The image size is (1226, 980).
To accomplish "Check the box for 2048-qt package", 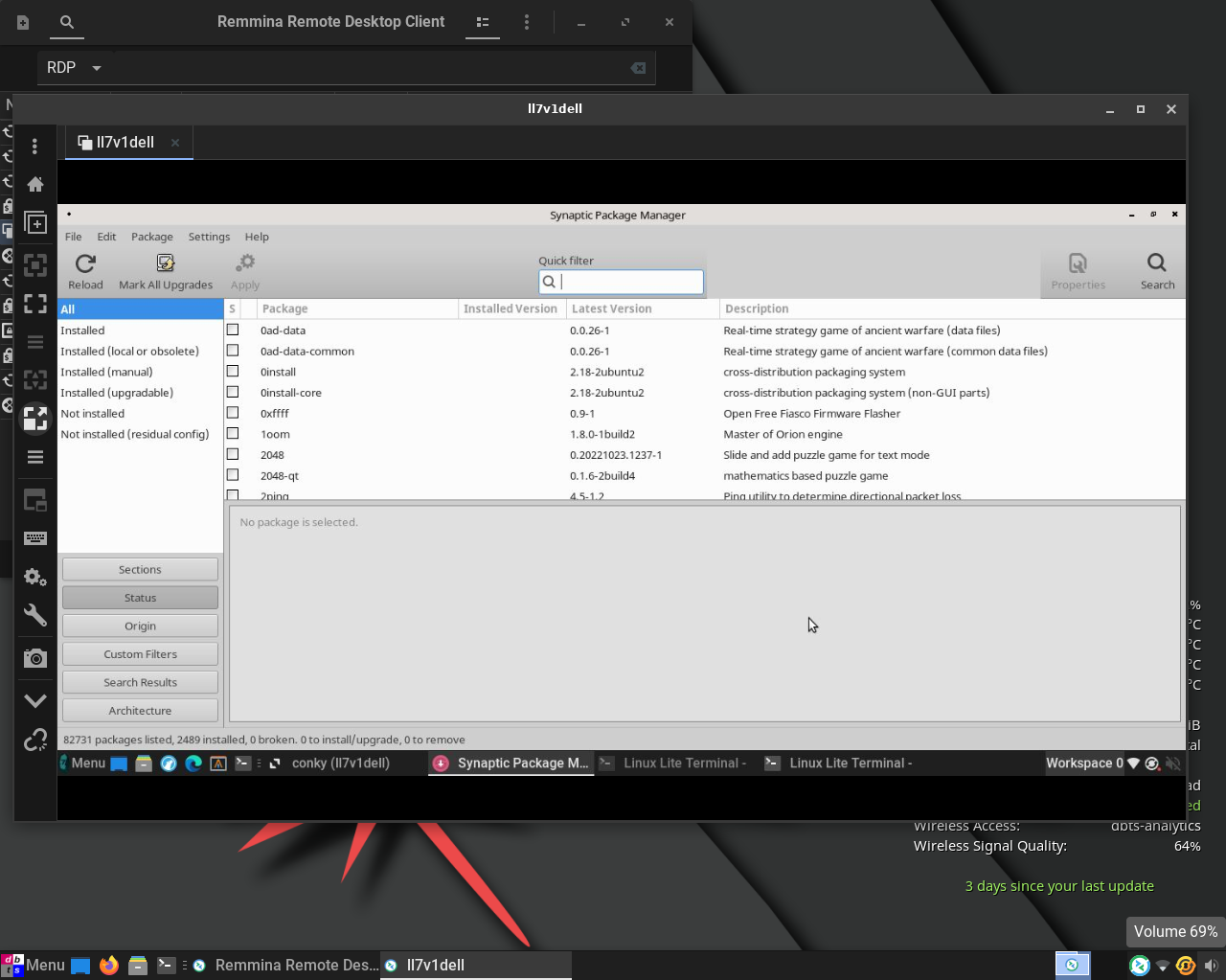I will tap(233, 475).
